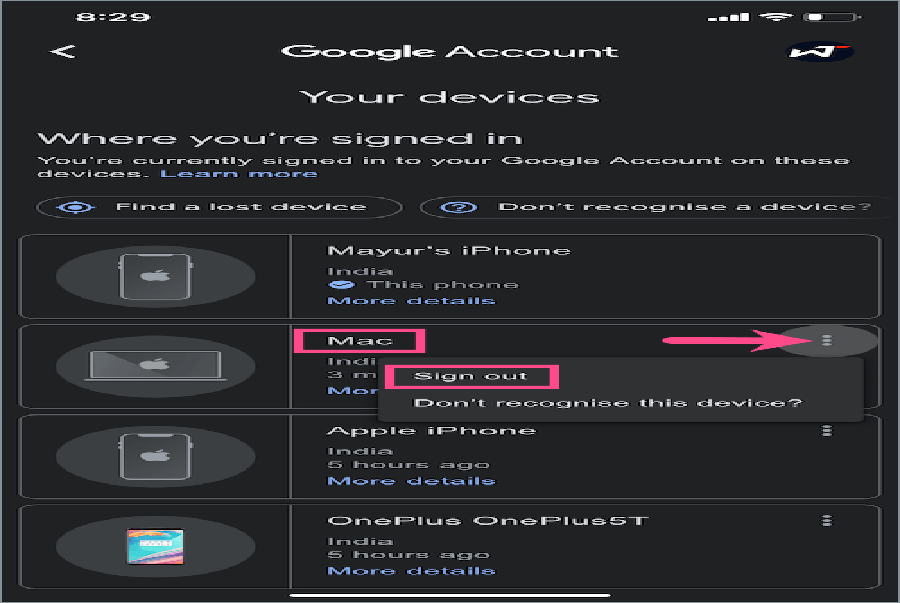Choose Sign out from the menu
The image size is (900, 603).
point(471,376)
